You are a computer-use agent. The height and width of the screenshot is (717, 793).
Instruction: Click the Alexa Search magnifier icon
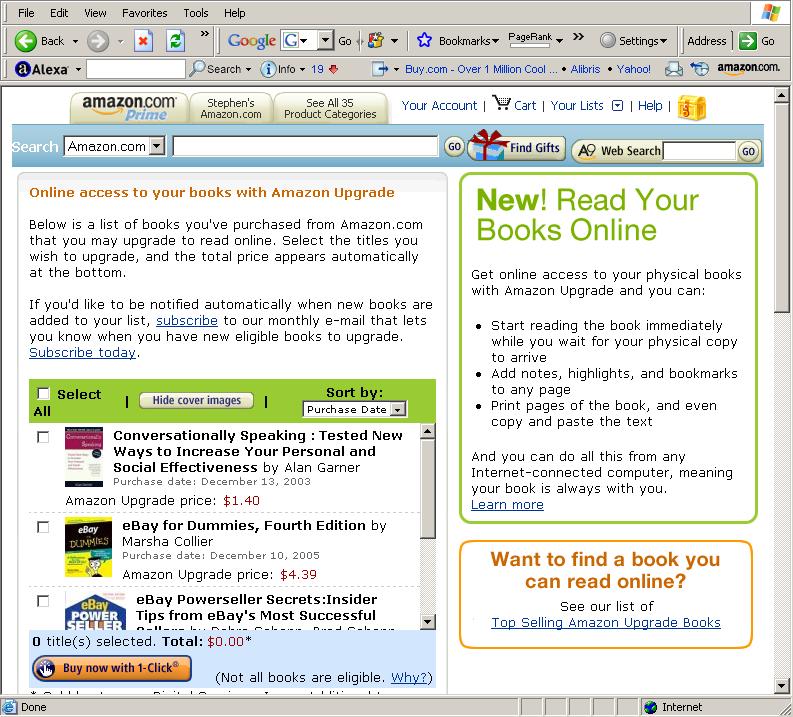pos(197,69)
